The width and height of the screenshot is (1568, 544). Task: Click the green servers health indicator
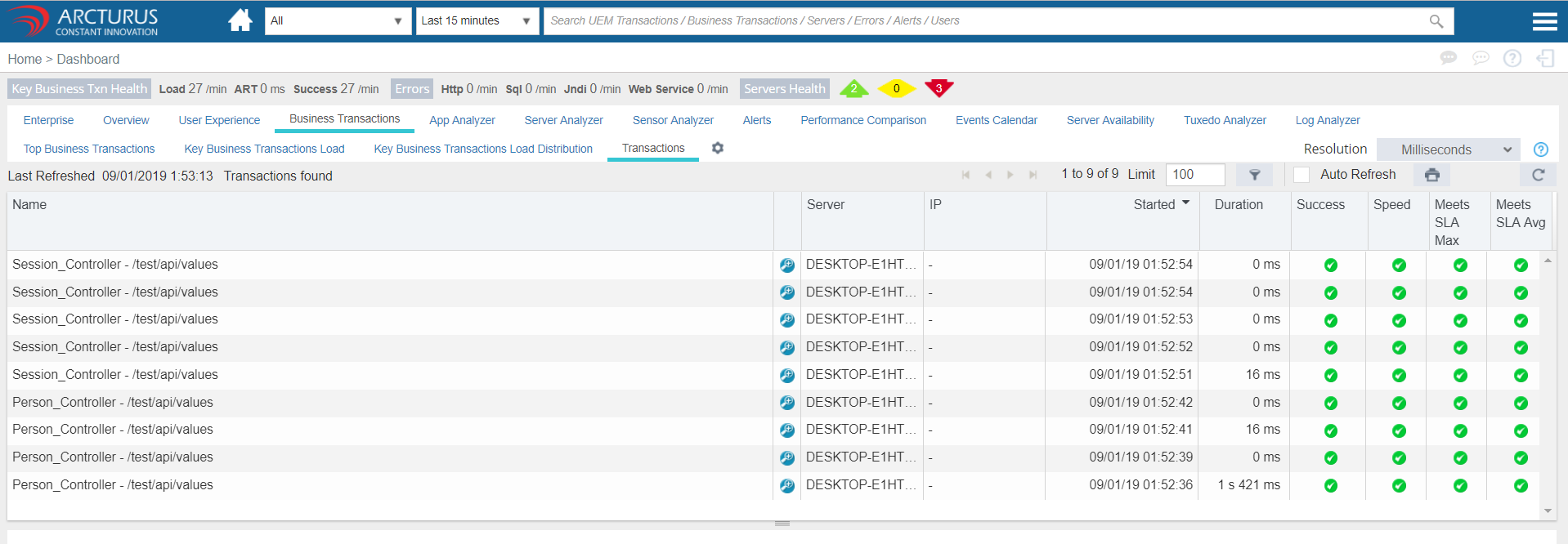853,88
